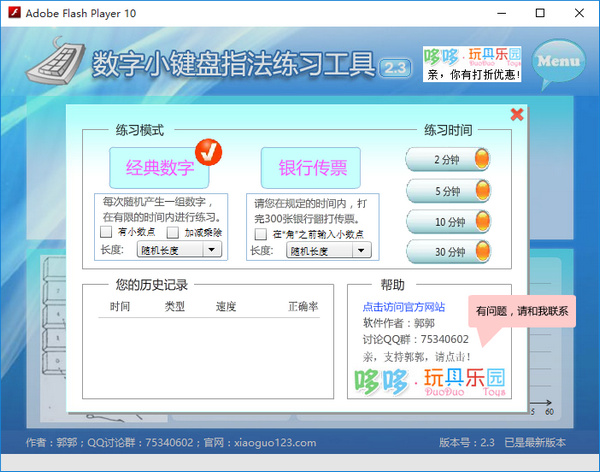Choose the 10 分钟 practice time
The width and height of the screenshot is (600, 472).
(x=448, y=221)
